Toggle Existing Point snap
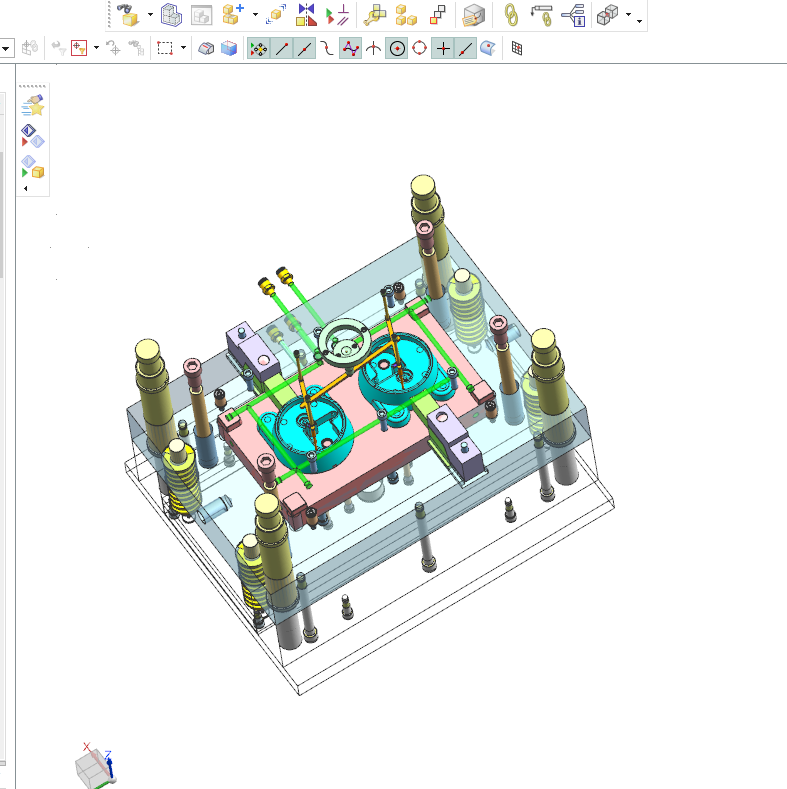Viewport: 787px width, 789px height. coord(443,48)
